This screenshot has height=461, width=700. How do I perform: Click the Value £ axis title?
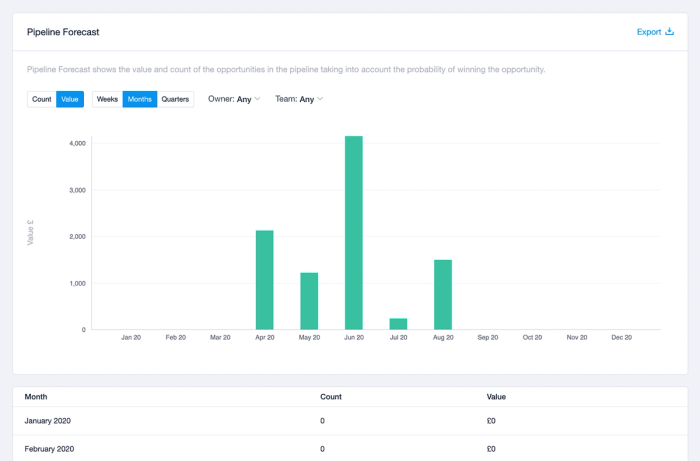(30, 233)
